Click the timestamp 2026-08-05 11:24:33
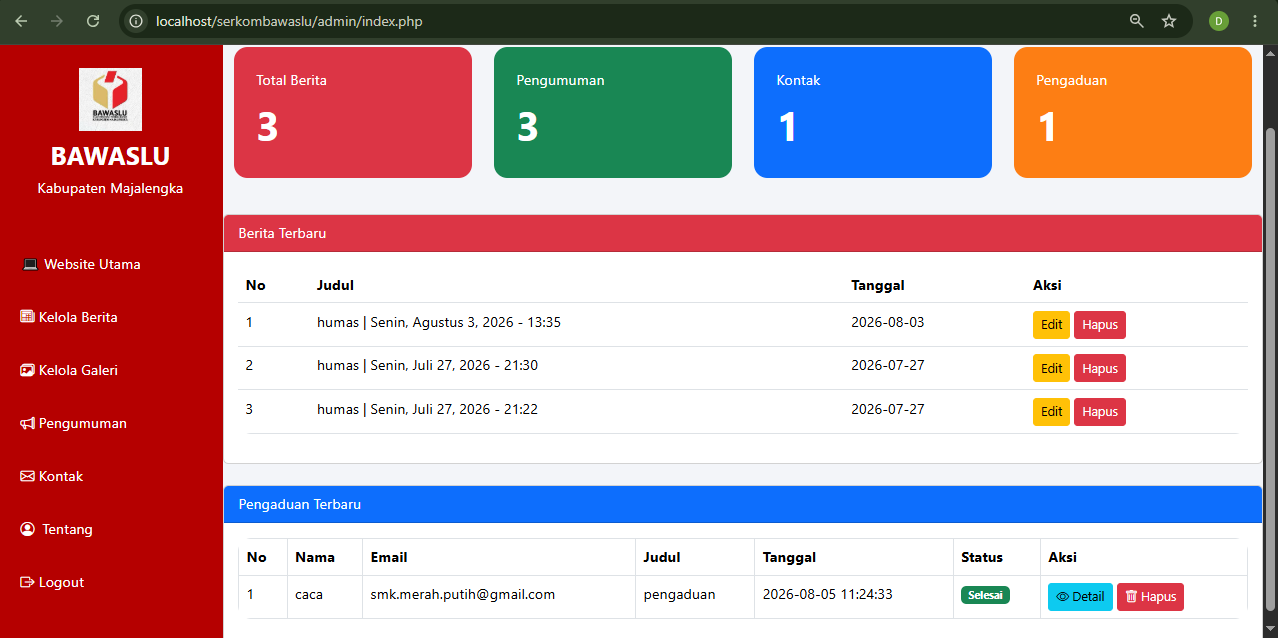Screen dimensions: 1278x638 [x=828, y=594]
